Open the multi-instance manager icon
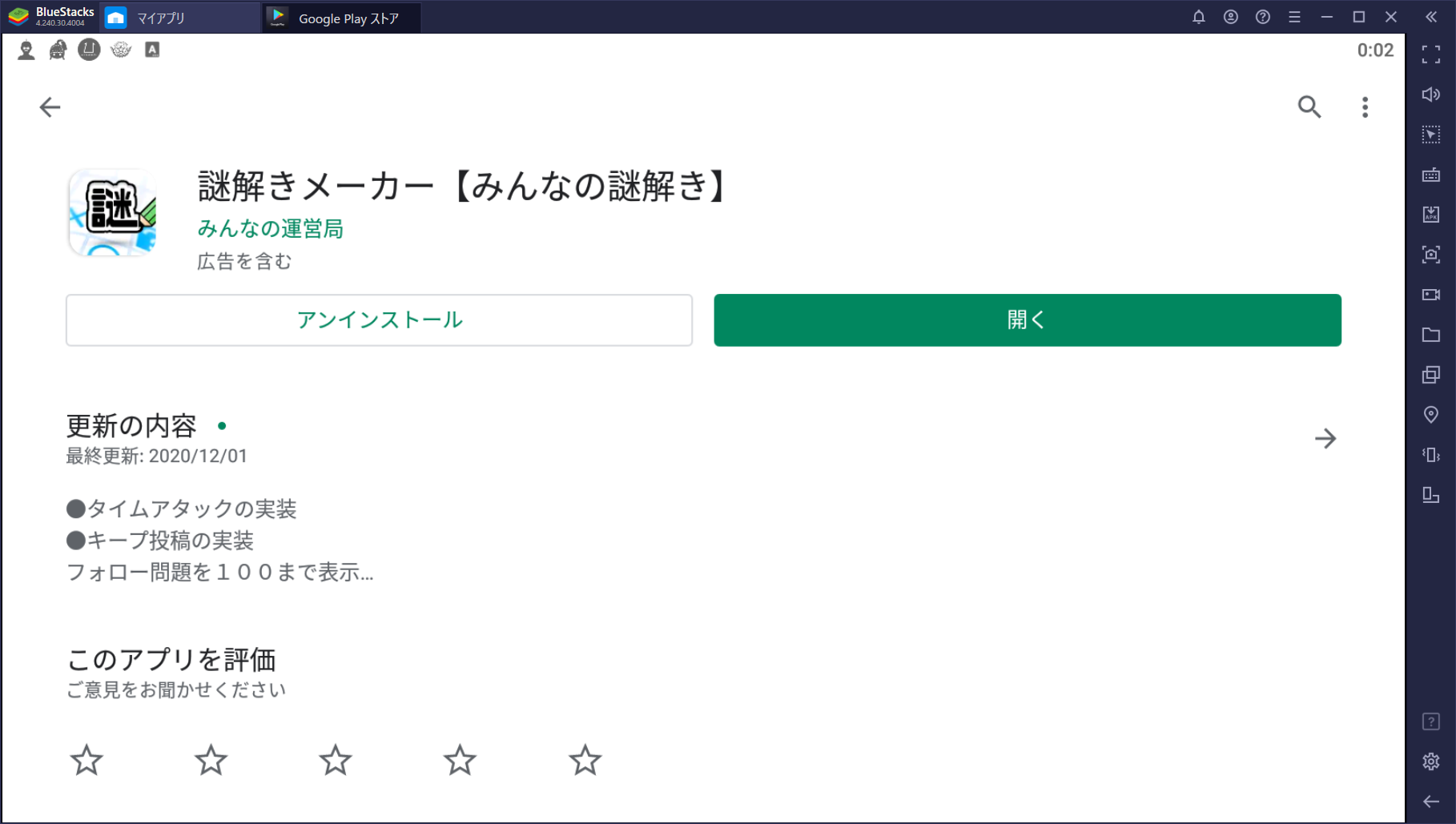 tap(1431, 375)
